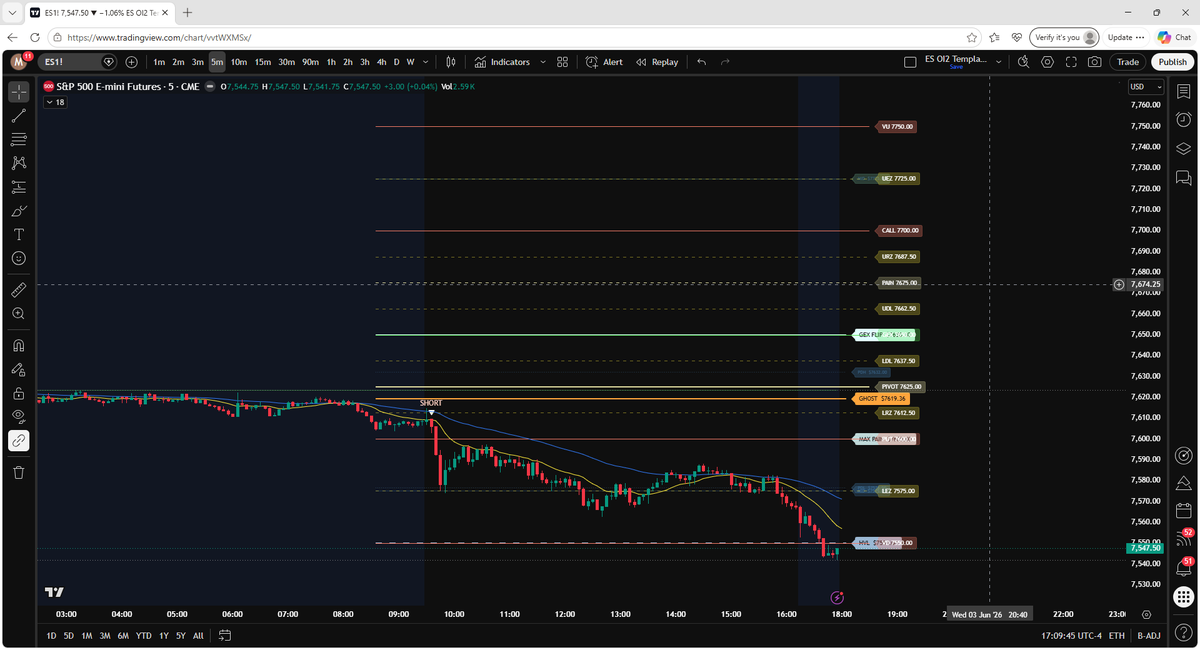Open the products apps grid button
The image size is (1200, 650).
click(1184, 598)
